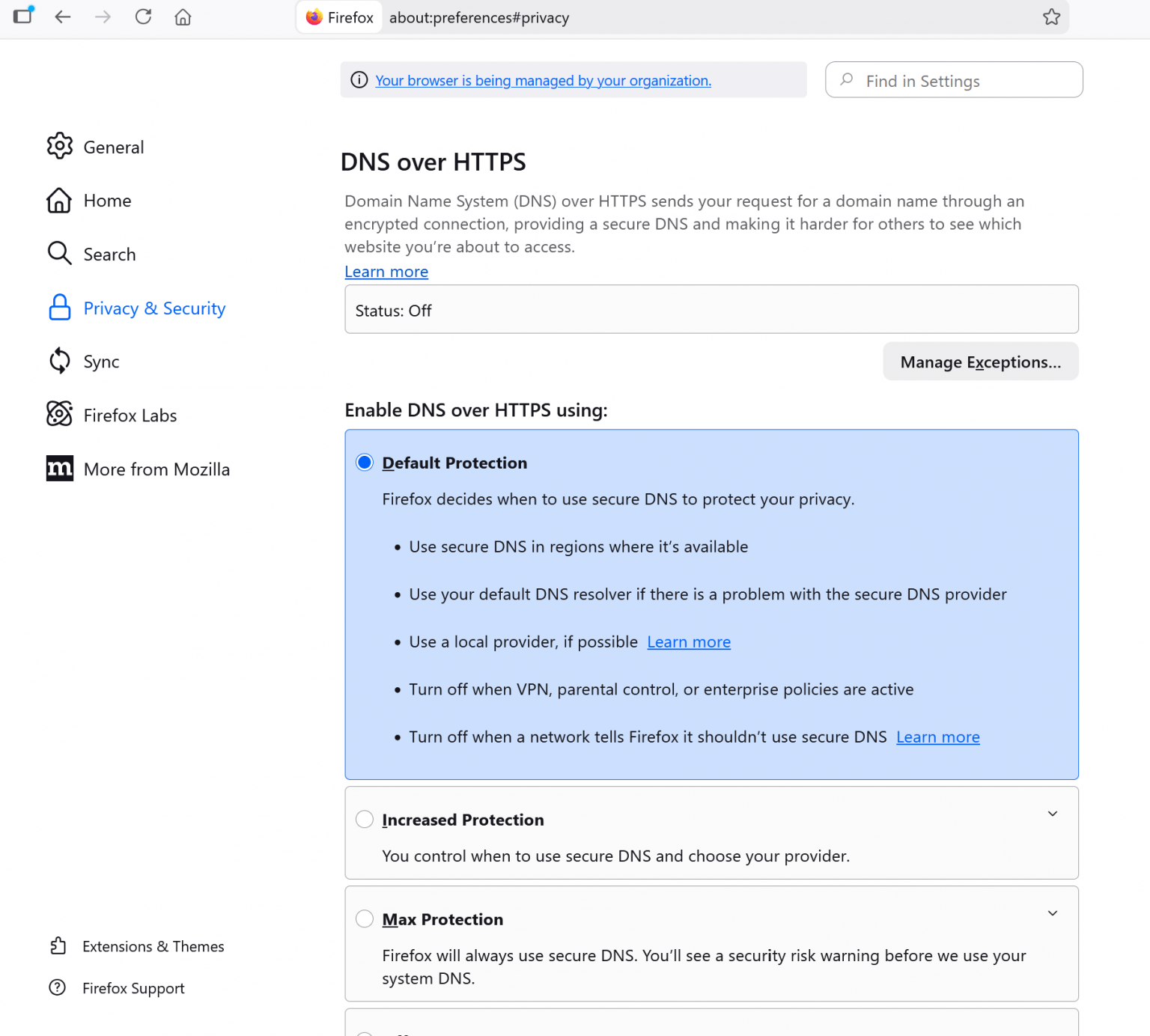The height and width of the screenshot is (1036, 1150).
Task: Click the Manage Exceptions button
Action: point(980,362)
